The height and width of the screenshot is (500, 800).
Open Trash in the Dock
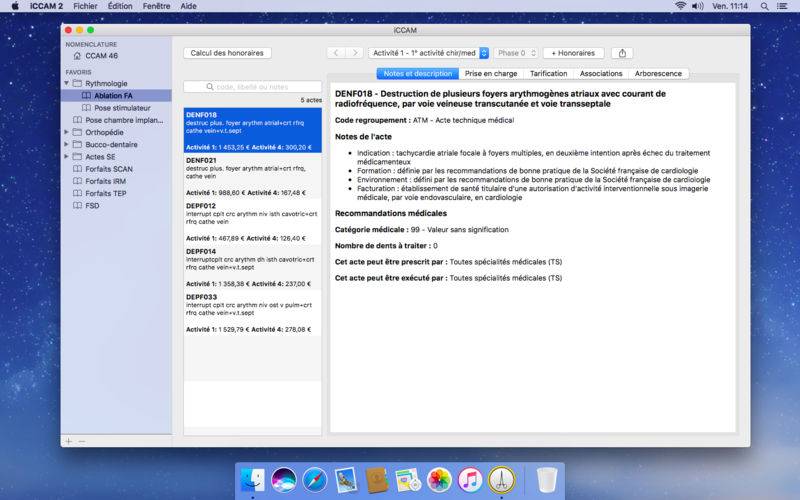click(x=547, y=480)
